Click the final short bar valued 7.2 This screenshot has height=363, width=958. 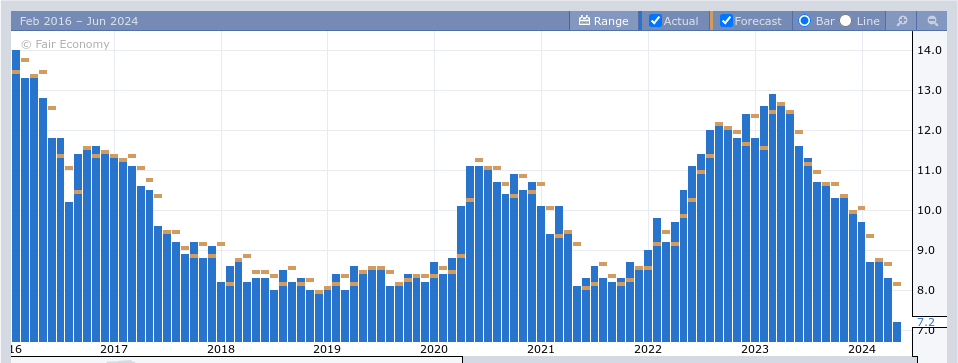coord(897,332)
